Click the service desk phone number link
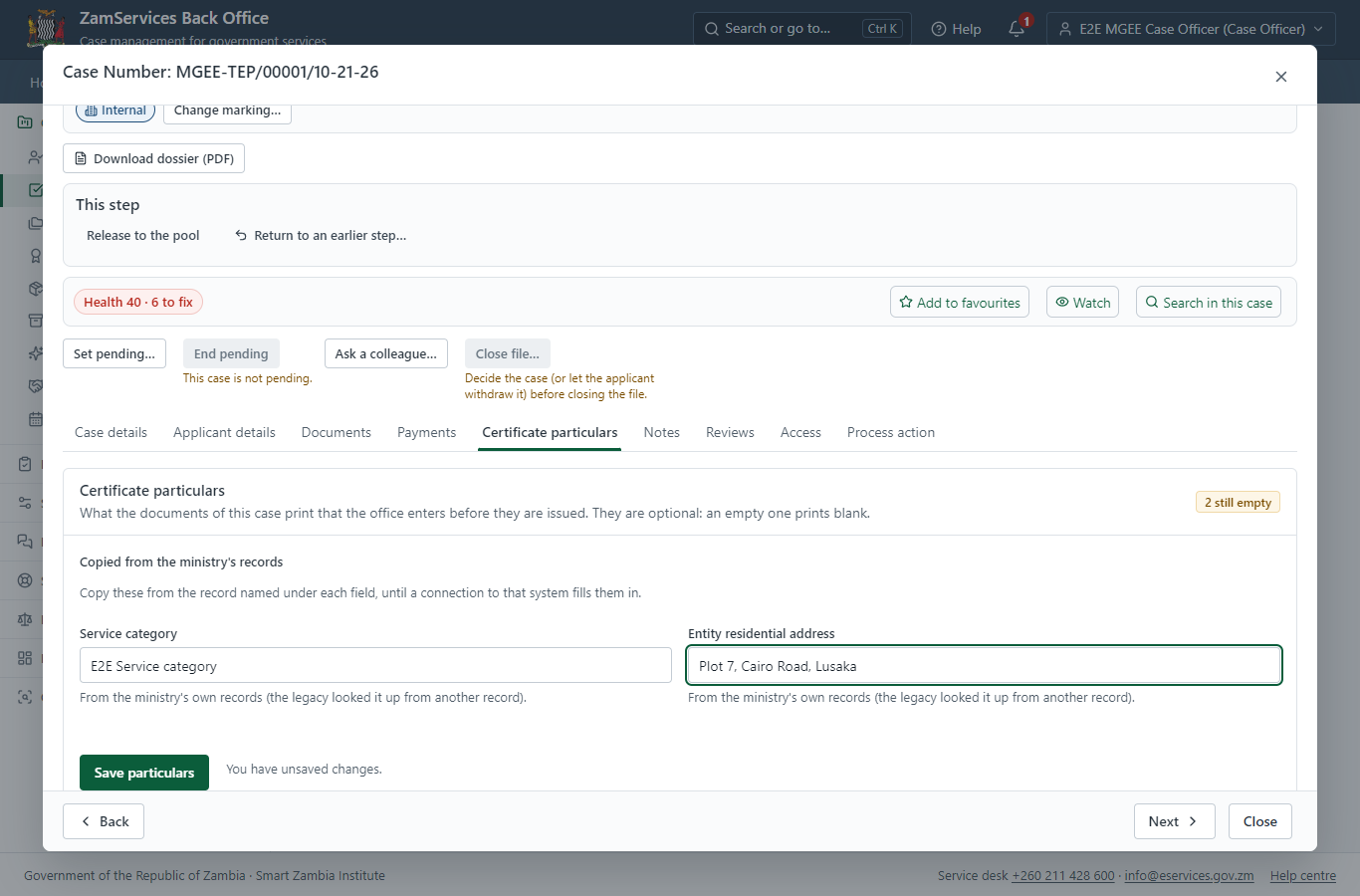 click(1063, 876)
